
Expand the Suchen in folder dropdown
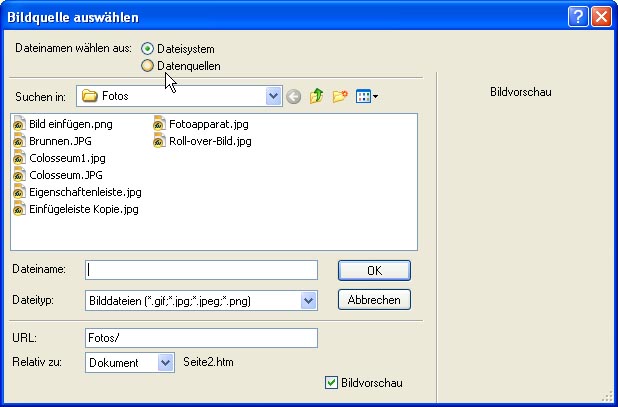coord(273,96)
